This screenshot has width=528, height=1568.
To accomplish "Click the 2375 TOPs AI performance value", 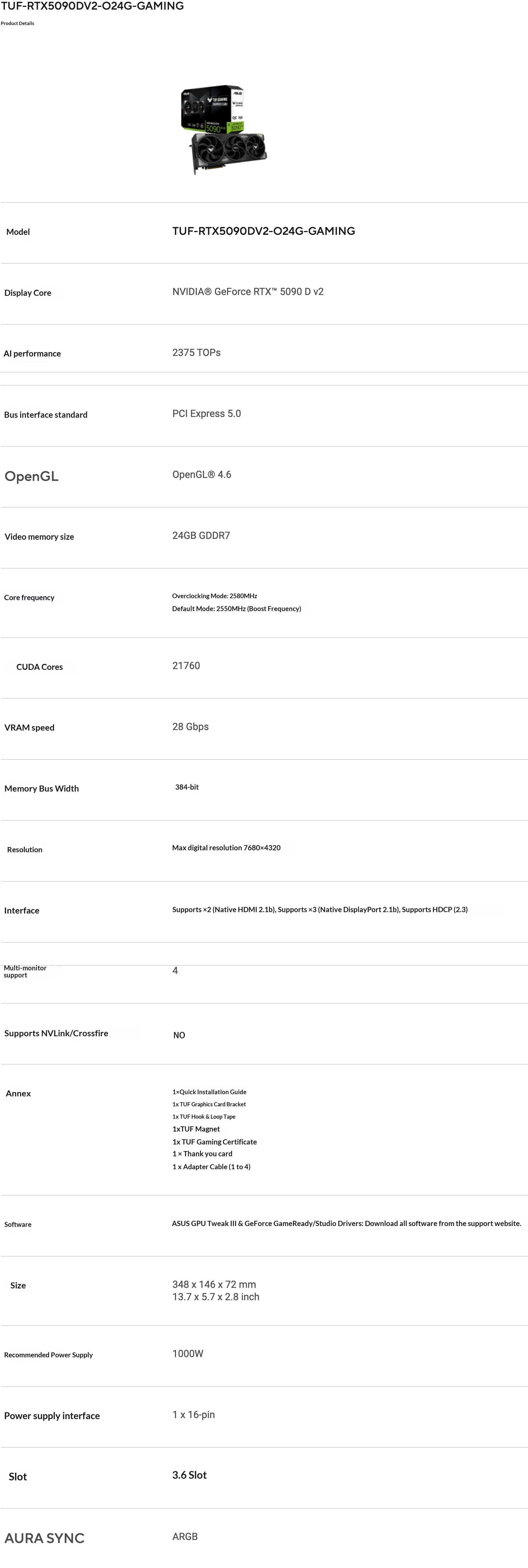I will click(196, 353).
